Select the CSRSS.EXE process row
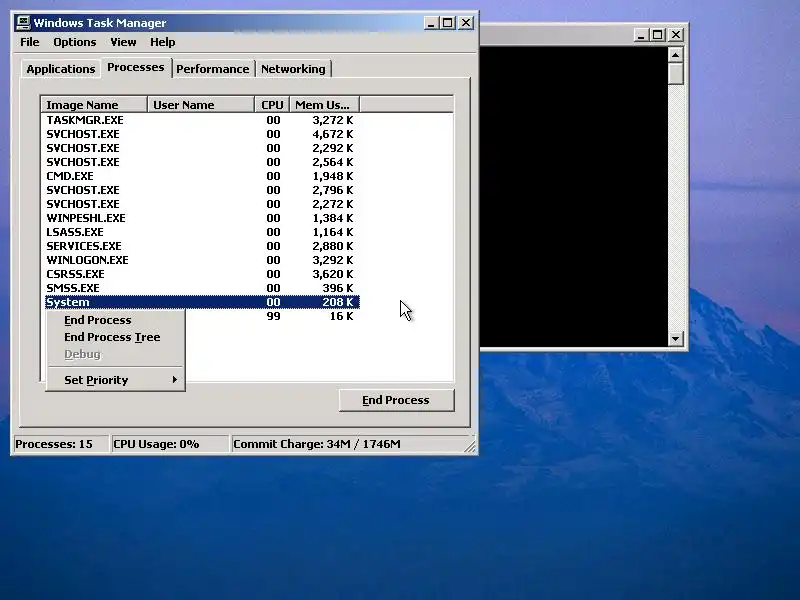Viewport: 800px width, 600px height. coord(202,274)
